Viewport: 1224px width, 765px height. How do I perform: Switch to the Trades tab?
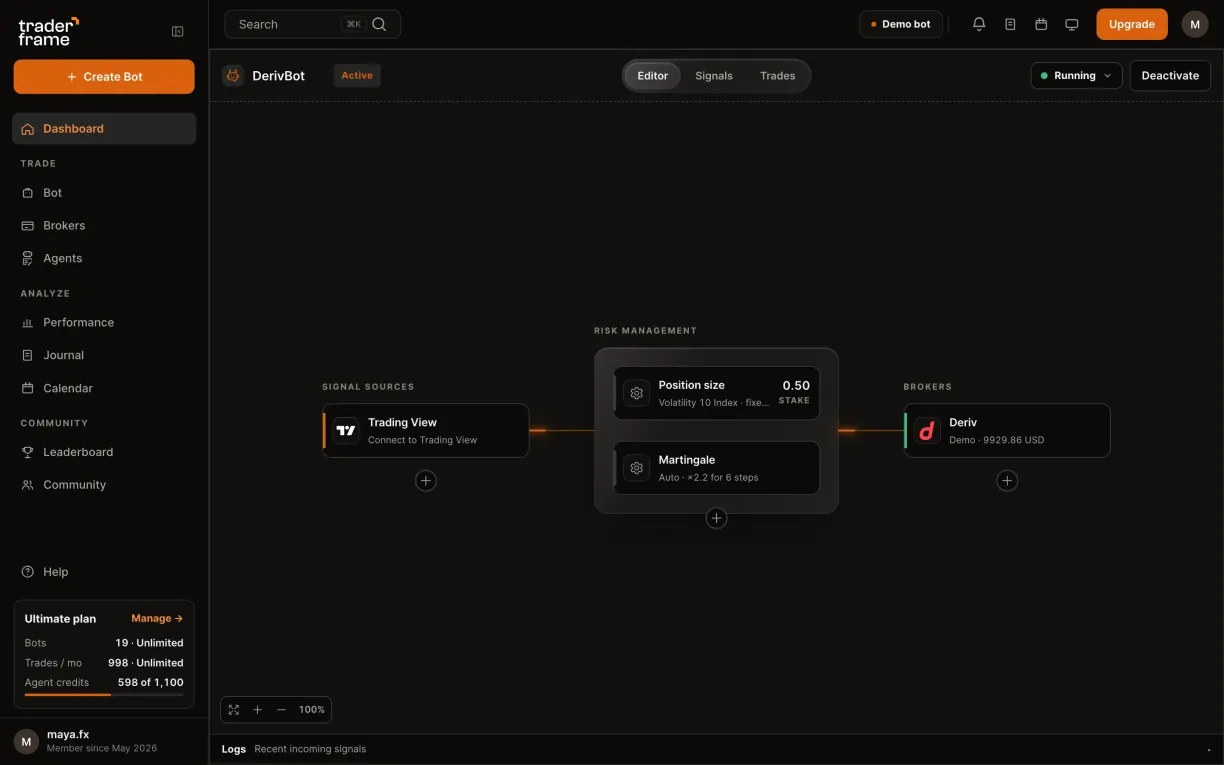point(777,76)
